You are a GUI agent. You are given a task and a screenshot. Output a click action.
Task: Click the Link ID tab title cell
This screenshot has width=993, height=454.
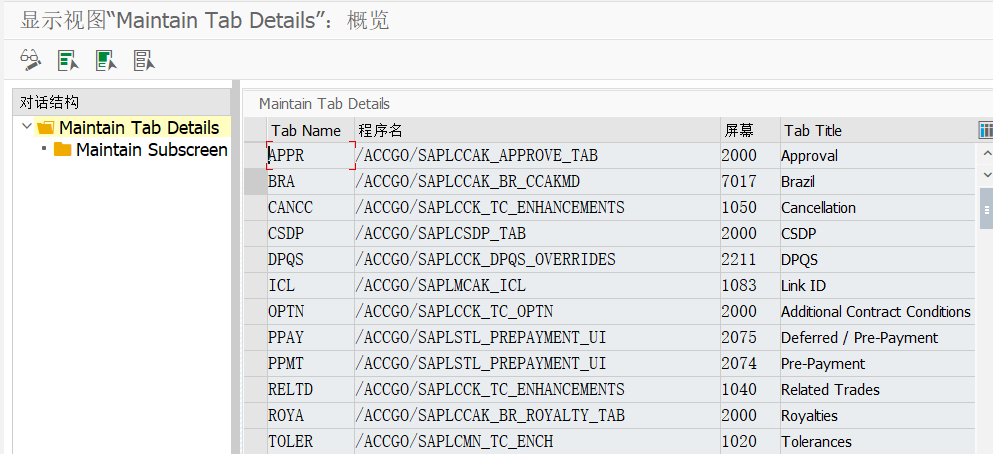pyautogui.click(x=878, y=286)
